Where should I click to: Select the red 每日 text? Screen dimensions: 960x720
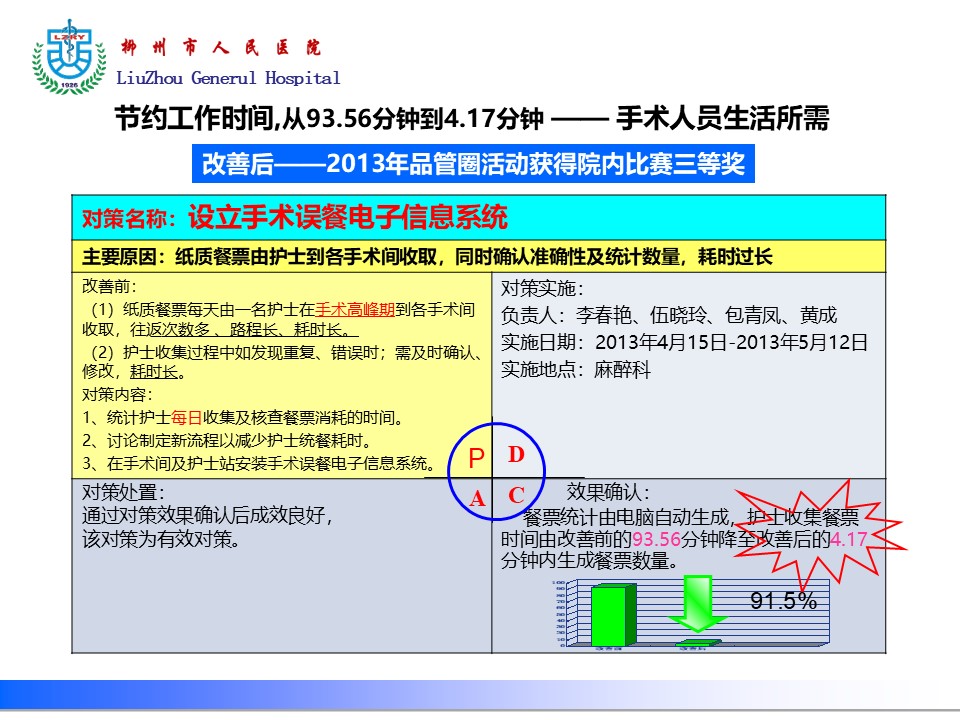tap(187, 417)
